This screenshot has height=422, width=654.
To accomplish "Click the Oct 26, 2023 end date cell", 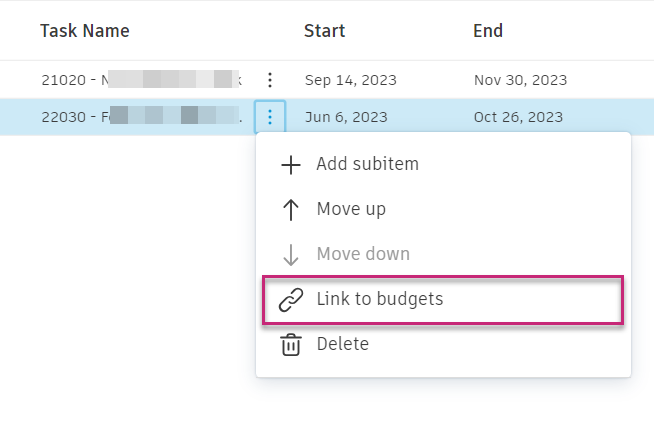I will tap(518, 117).
